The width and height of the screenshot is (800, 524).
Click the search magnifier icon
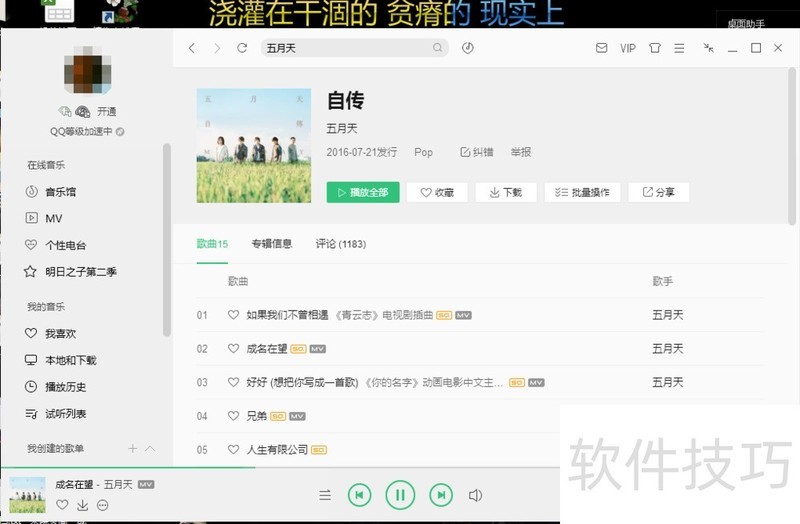pyautogui.click(x=437, y=47)
